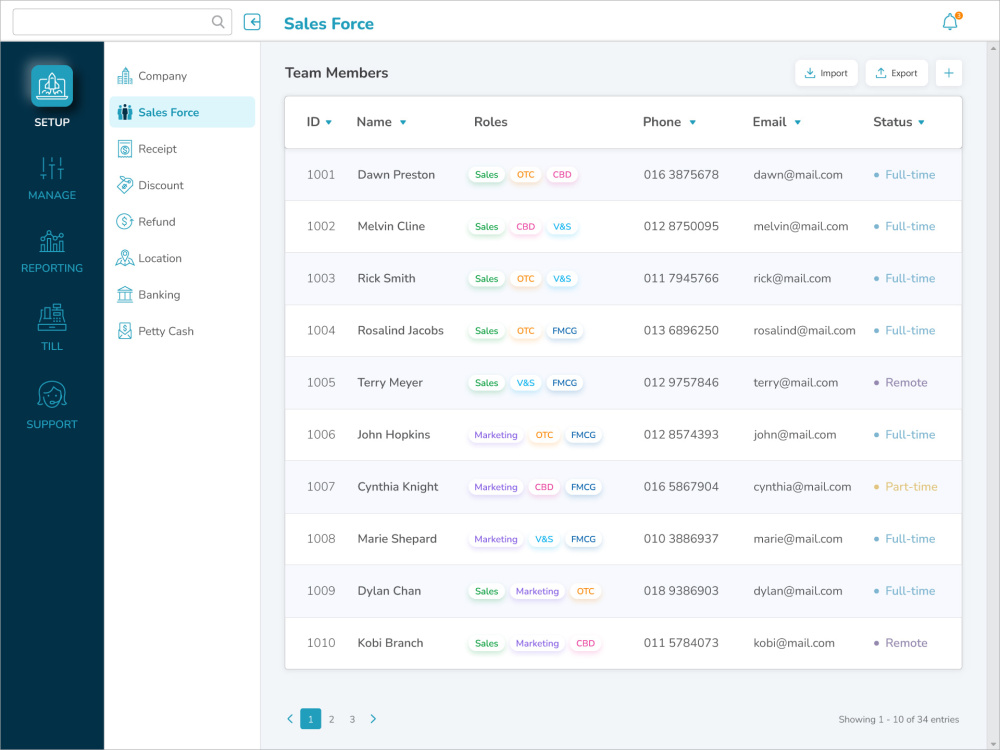Open the Status column sort dropdown
Viewport: 1000px width, 750px height.
click(x=921, y=122)
